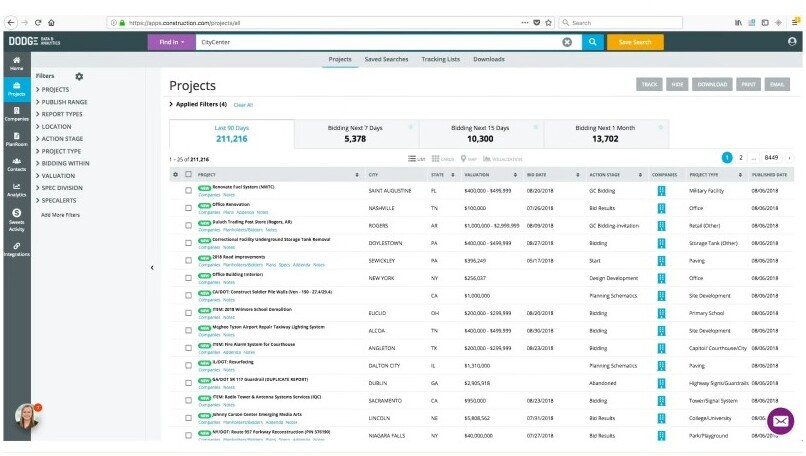Open the Companies sidebar icon
Viewport: 806px width, 456px height.
pos(16,114)
